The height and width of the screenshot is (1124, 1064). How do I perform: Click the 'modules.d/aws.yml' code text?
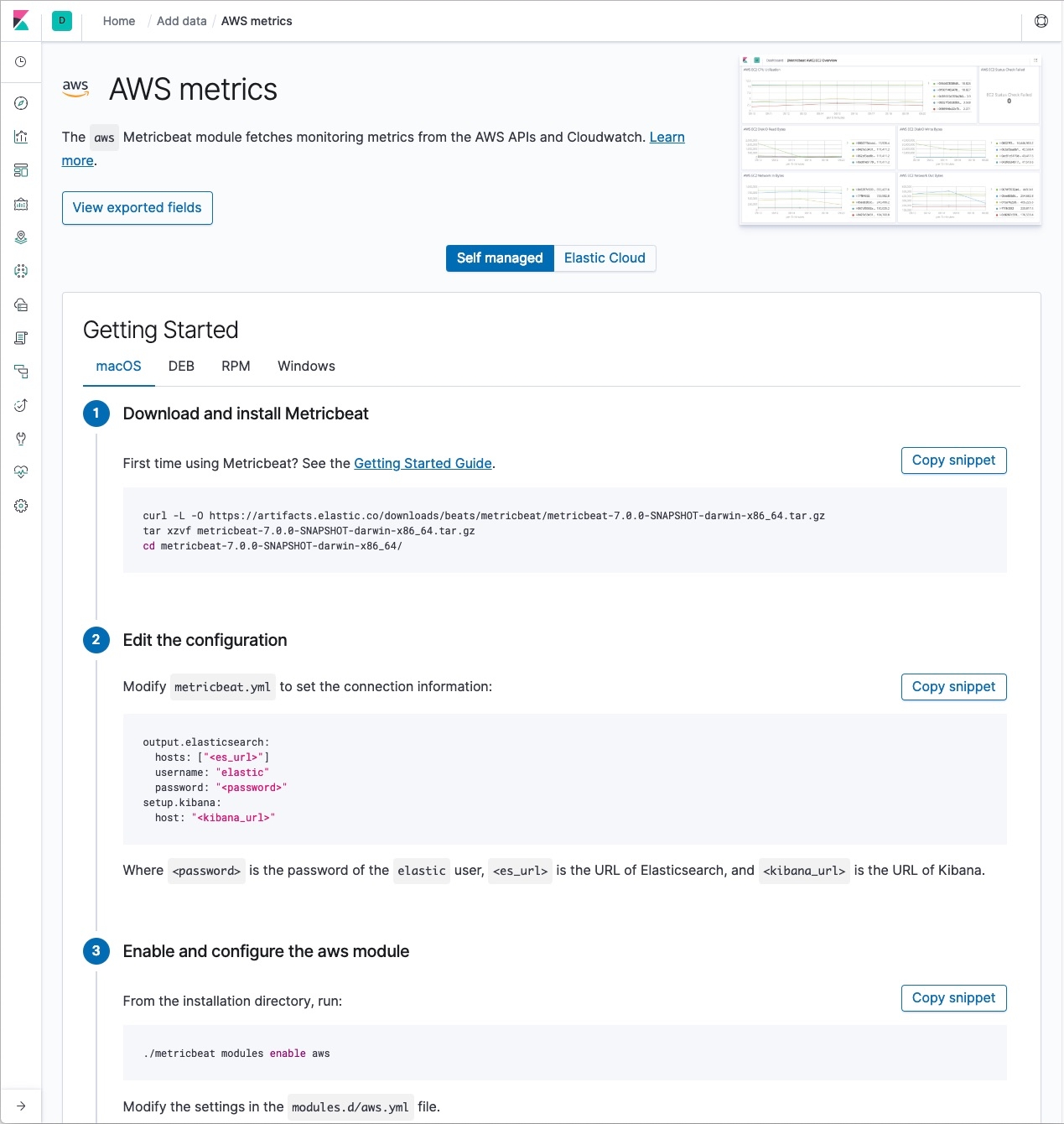tap(350, 1107)
